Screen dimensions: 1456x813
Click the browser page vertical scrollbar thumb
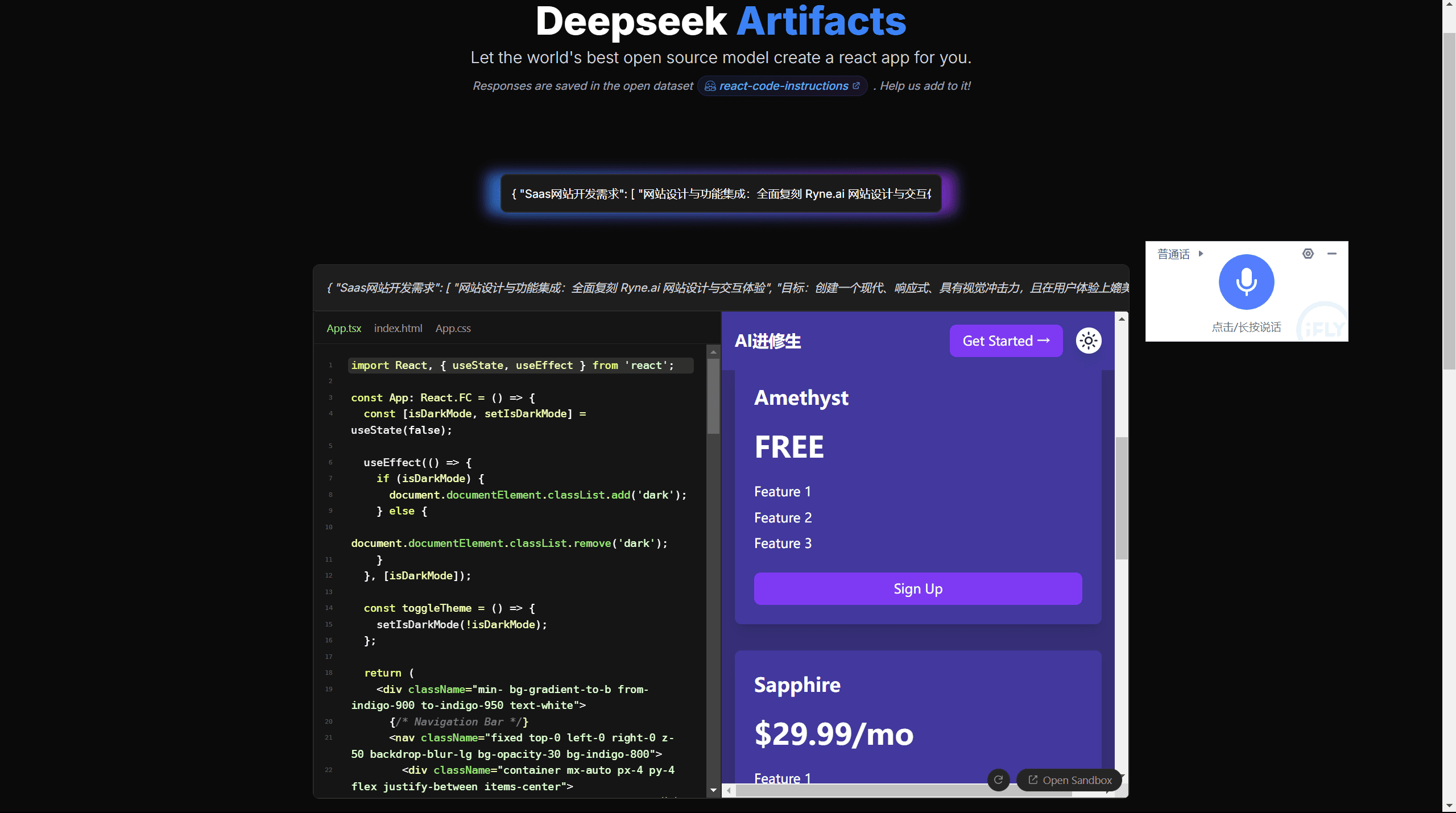tap(1449, 201)
